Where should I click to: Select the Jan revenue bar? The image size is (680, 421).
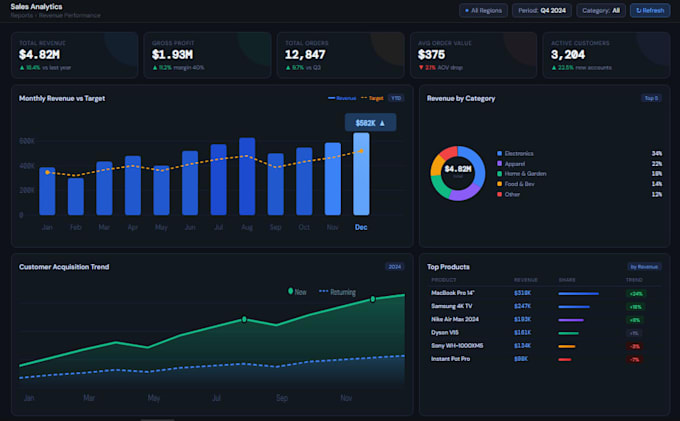(x=47, y=191)
